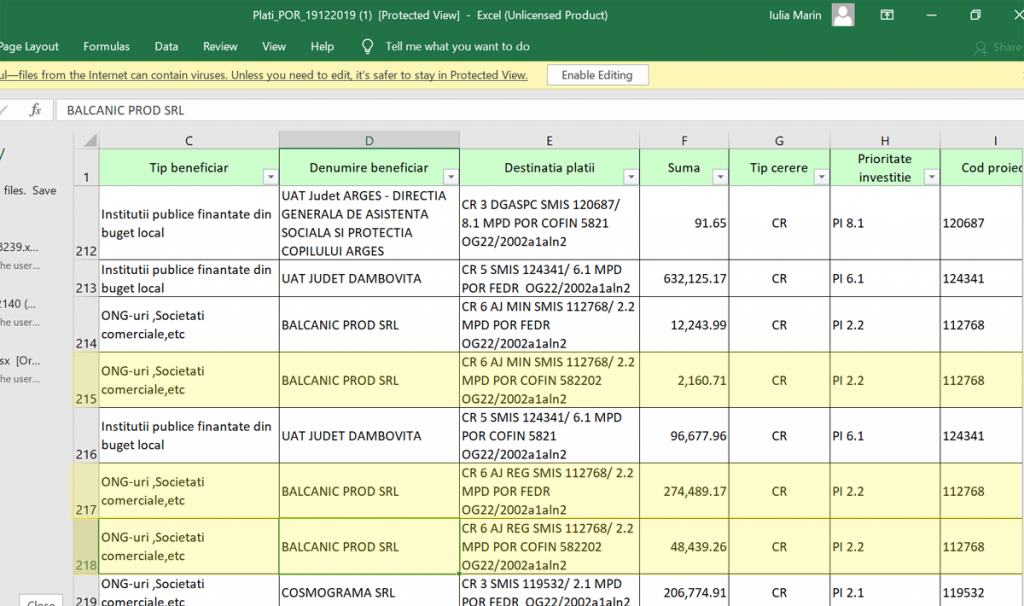Open the Denumire beneficiar filter dropdown

[x=451, y=176]
